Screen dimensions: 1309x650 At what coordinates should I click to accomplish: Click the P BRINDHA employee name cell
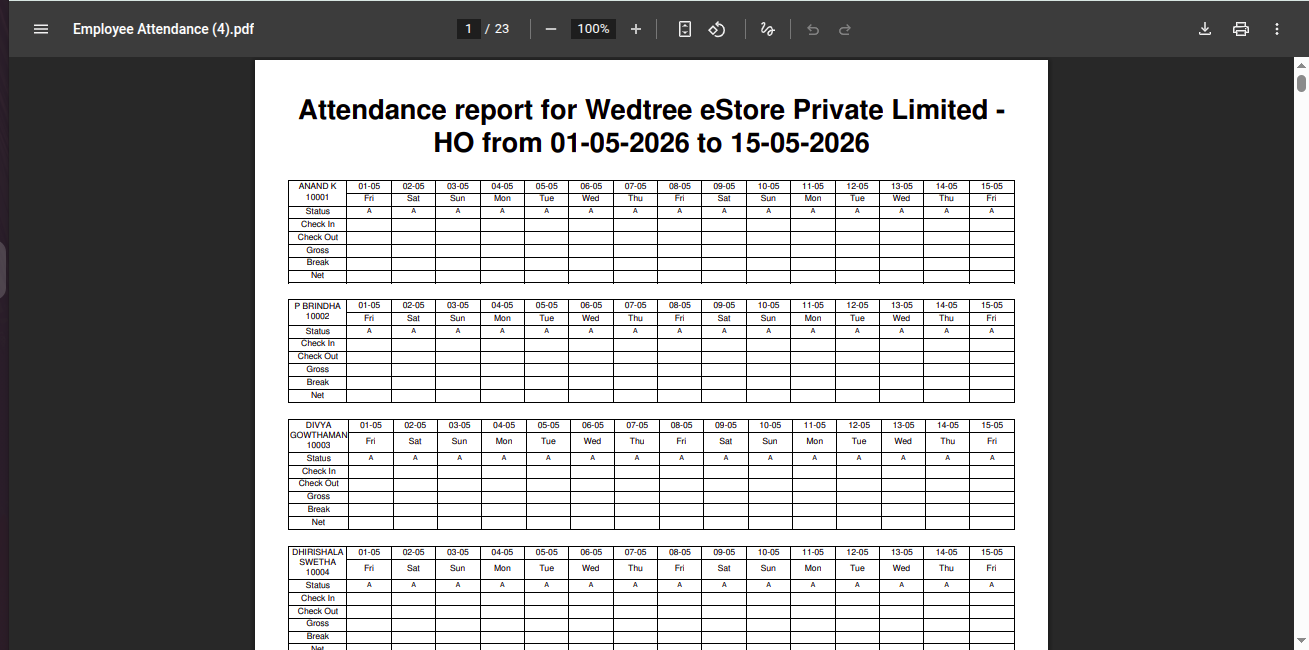pos(317,311)
